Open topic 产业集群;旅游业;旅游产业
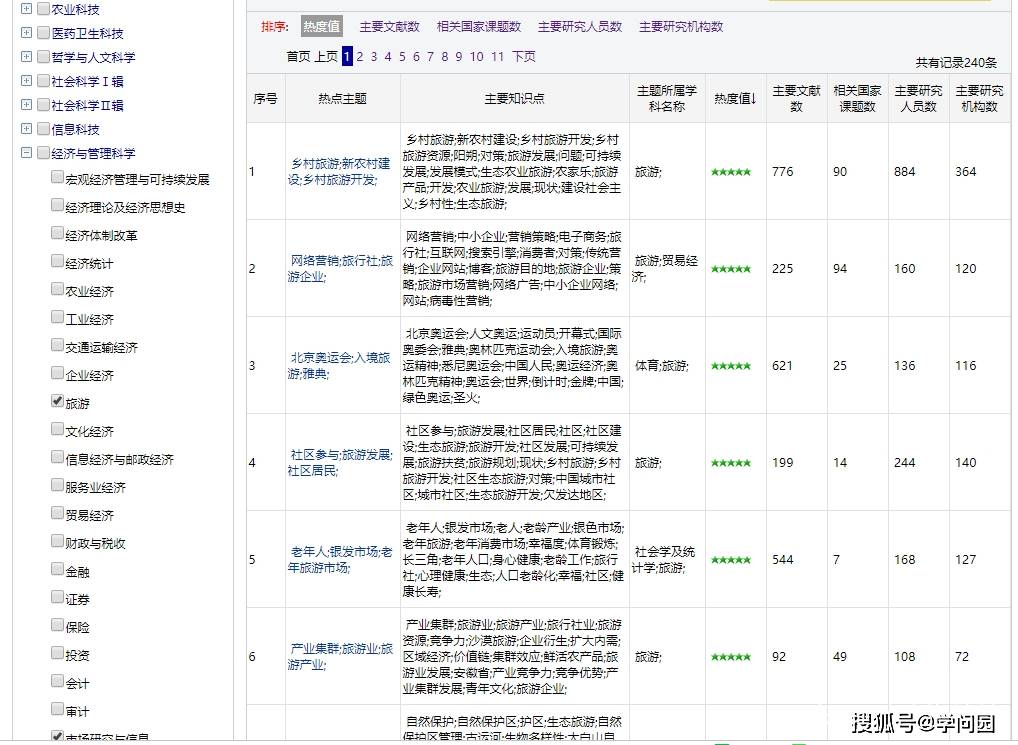 coord(341,656)
